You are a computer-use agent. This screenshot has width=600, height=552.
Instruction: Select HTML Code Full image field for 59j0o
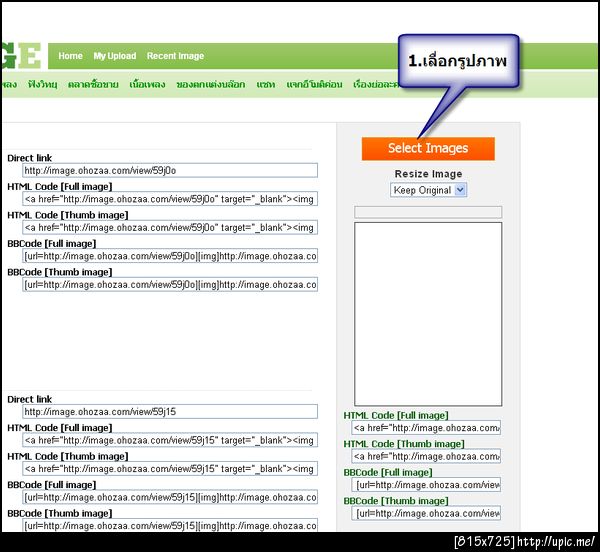click(170, 199)
